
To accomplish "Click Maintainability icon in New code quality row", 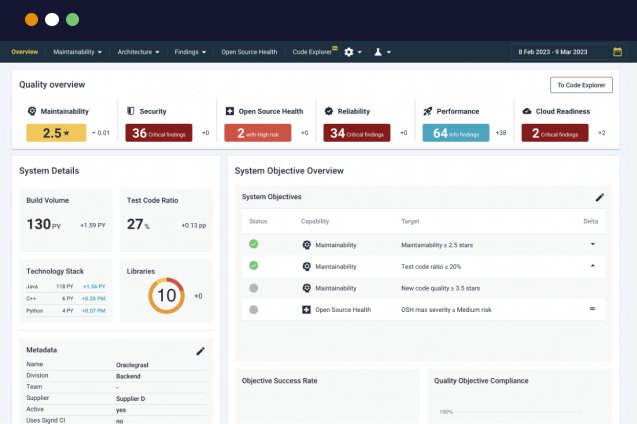I will (x=307, y=288).
